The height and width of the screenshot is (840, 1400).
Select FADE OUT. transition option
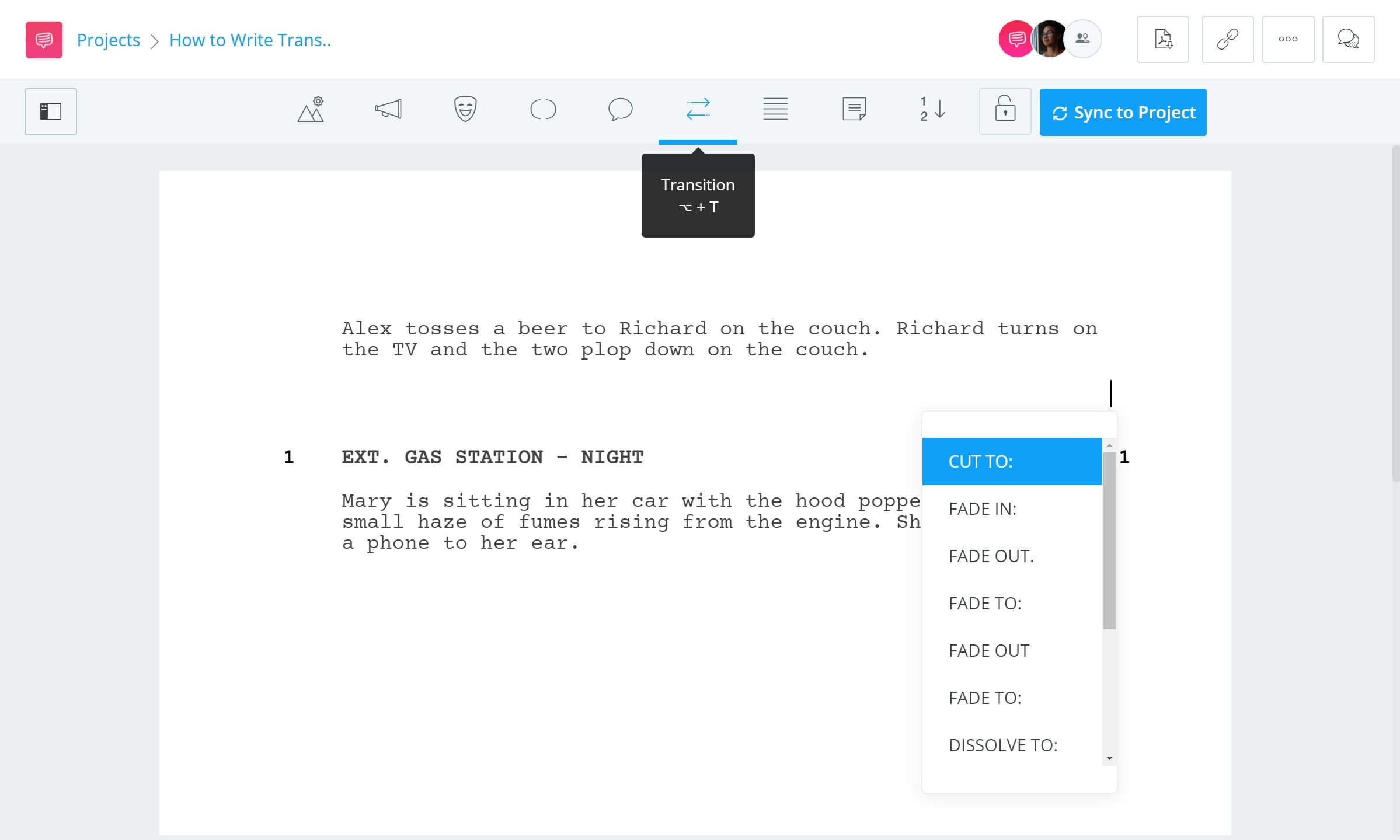991,555
